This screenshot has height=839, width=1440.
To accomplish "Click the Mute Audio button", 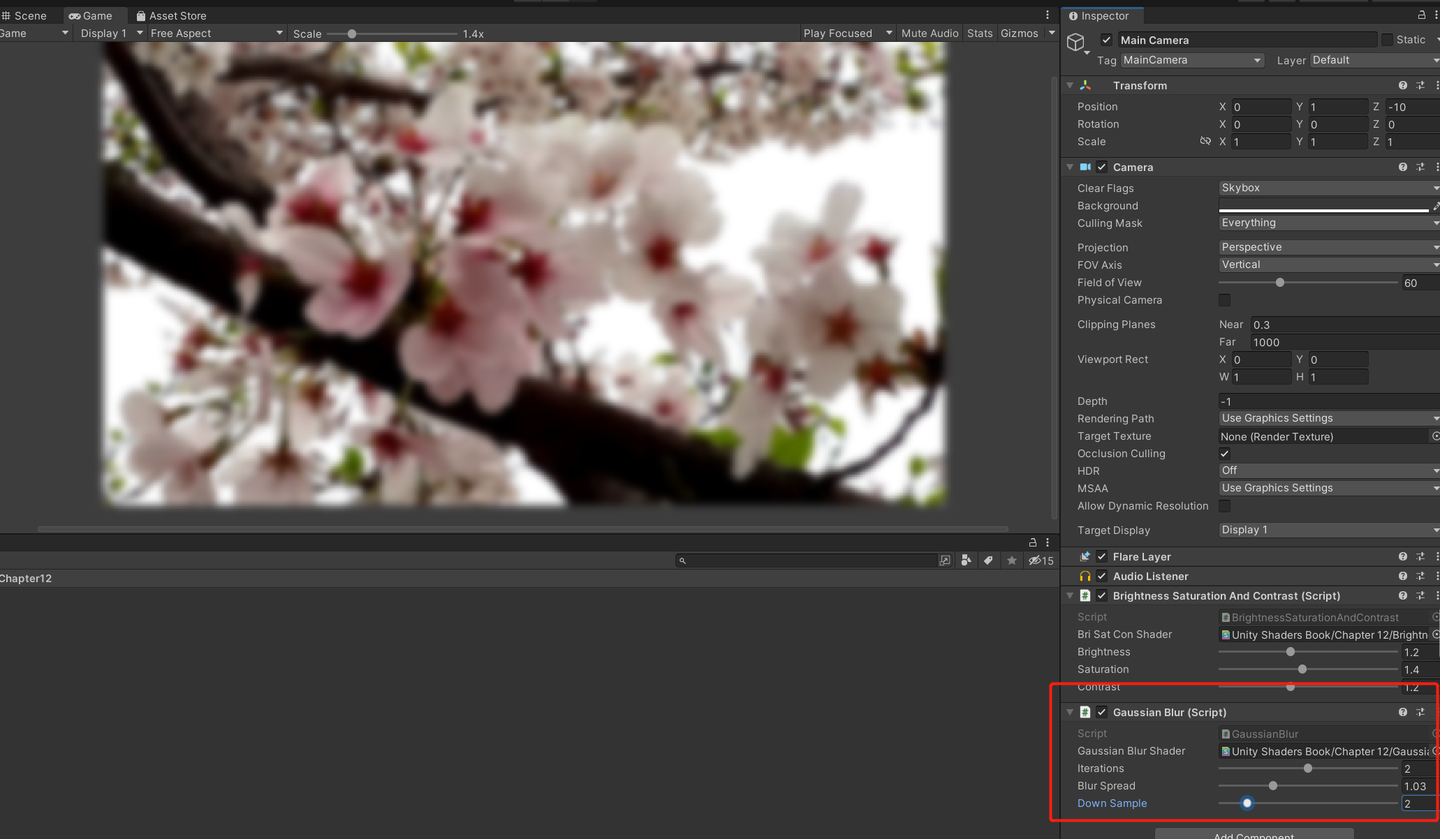I will tap(929, 33).
